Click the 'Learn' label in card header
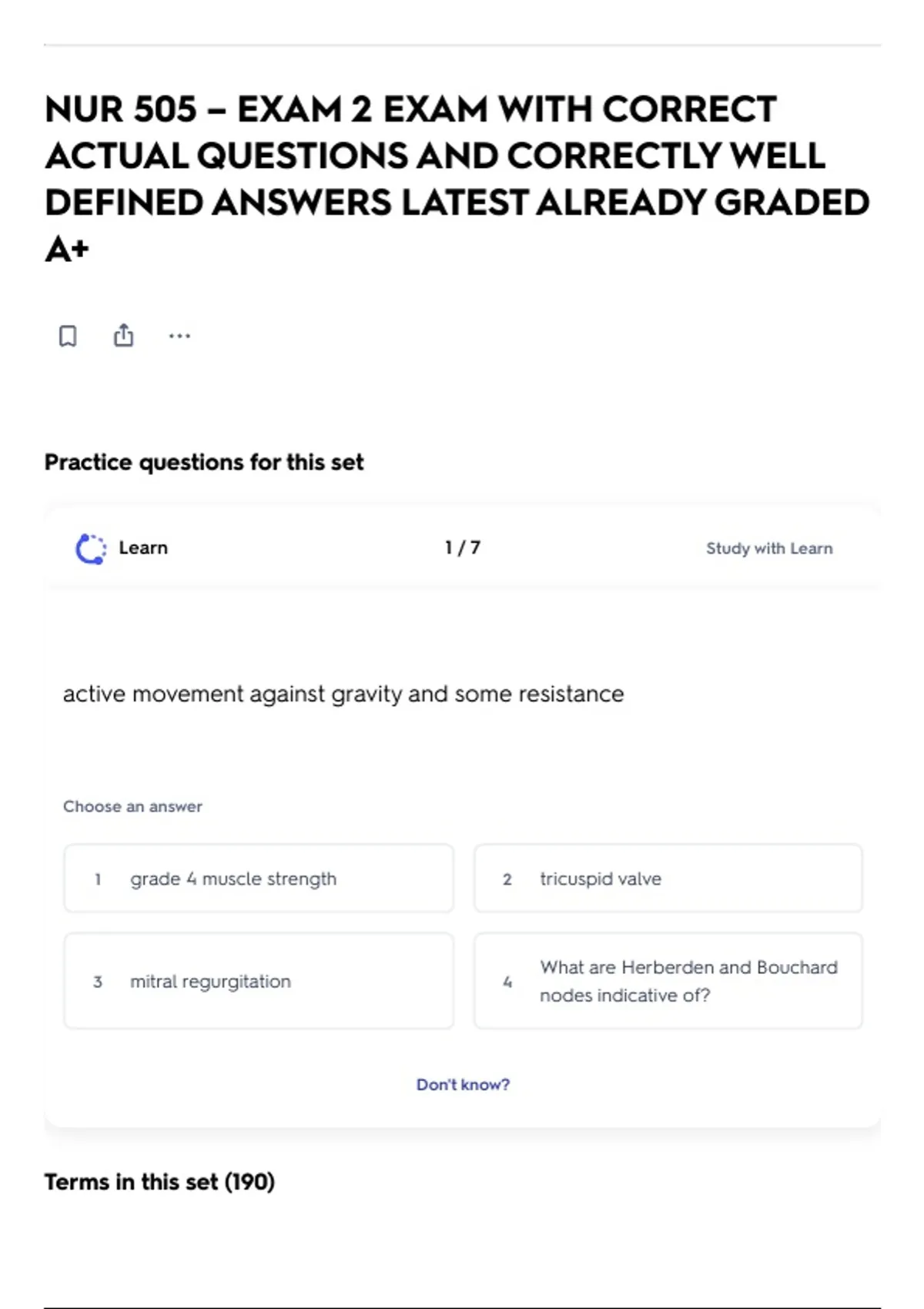The width and height of the screenshot is (924, 1309). pyautogui.click(x=143, y=547)
